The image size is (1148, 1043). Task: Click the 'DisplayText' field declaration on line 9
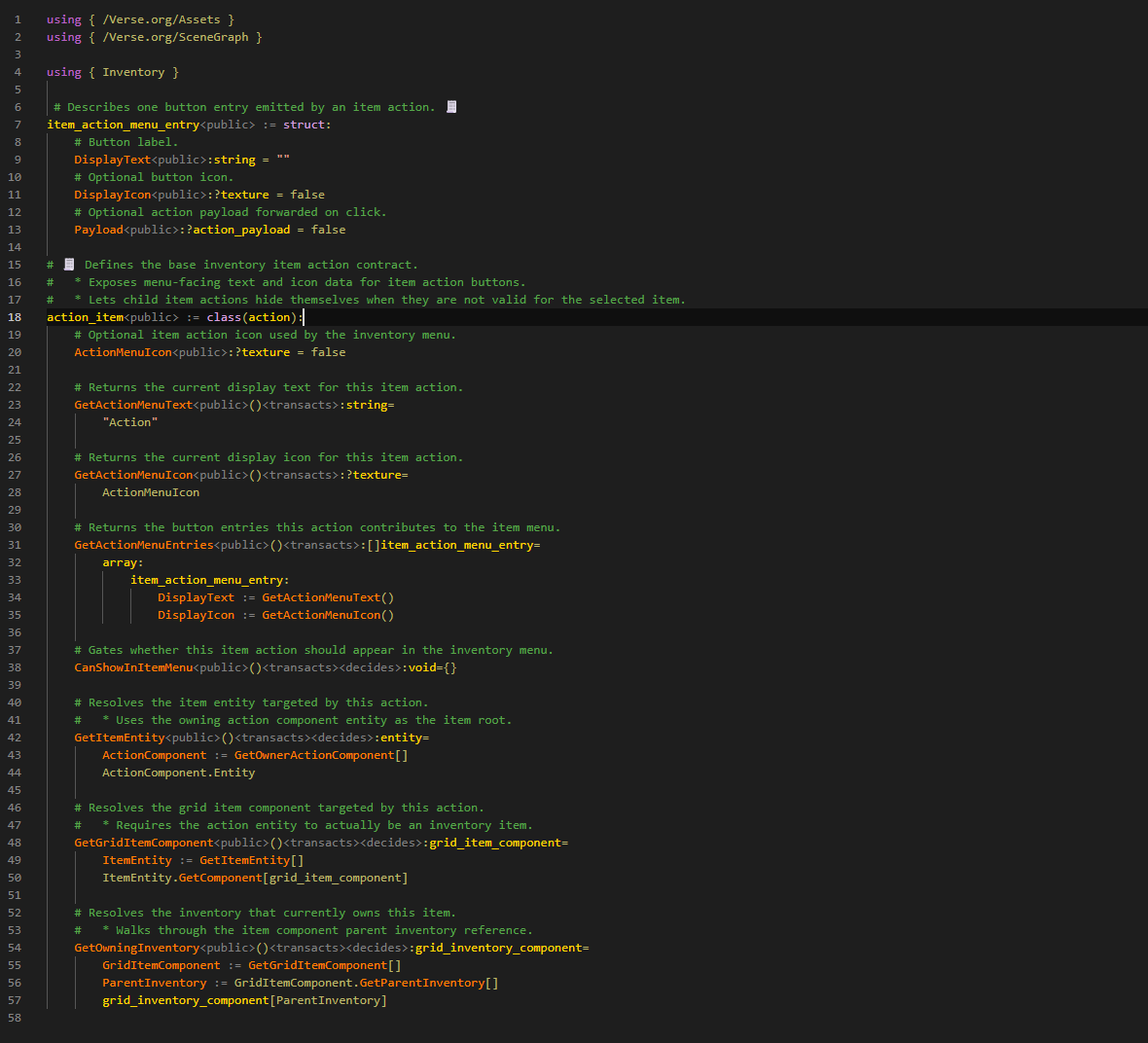pyautogui.click(x=112, y=160)
